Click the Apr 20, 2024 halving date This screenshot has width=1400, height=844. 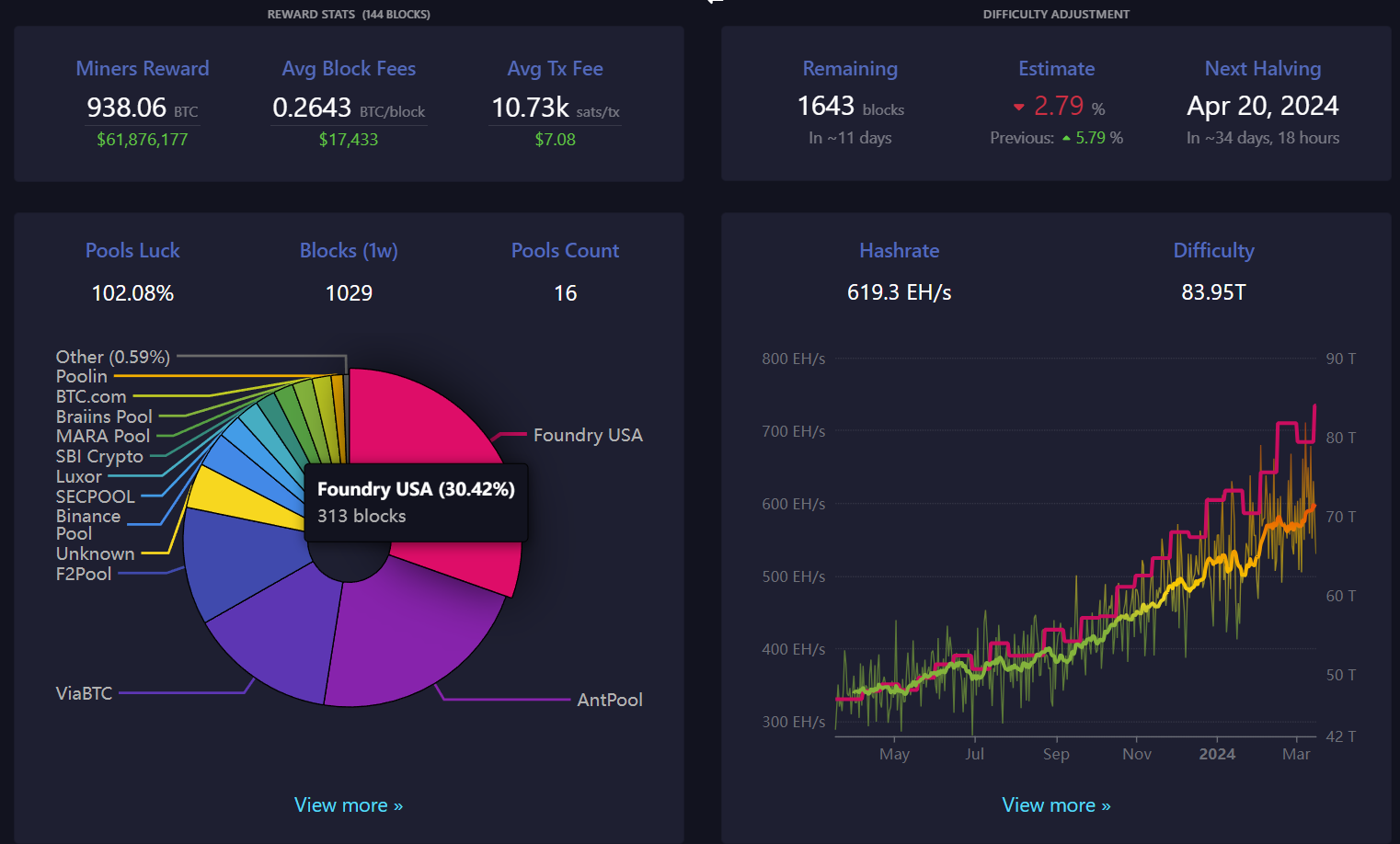tap(1263, 107)
